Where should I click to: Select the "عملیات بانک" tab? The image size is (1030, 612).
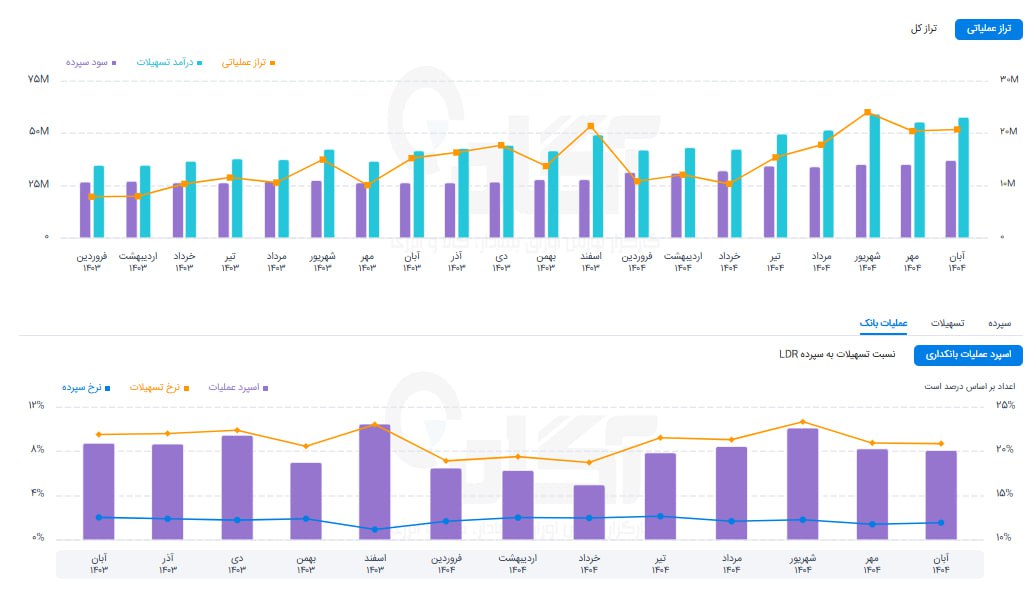884,323
